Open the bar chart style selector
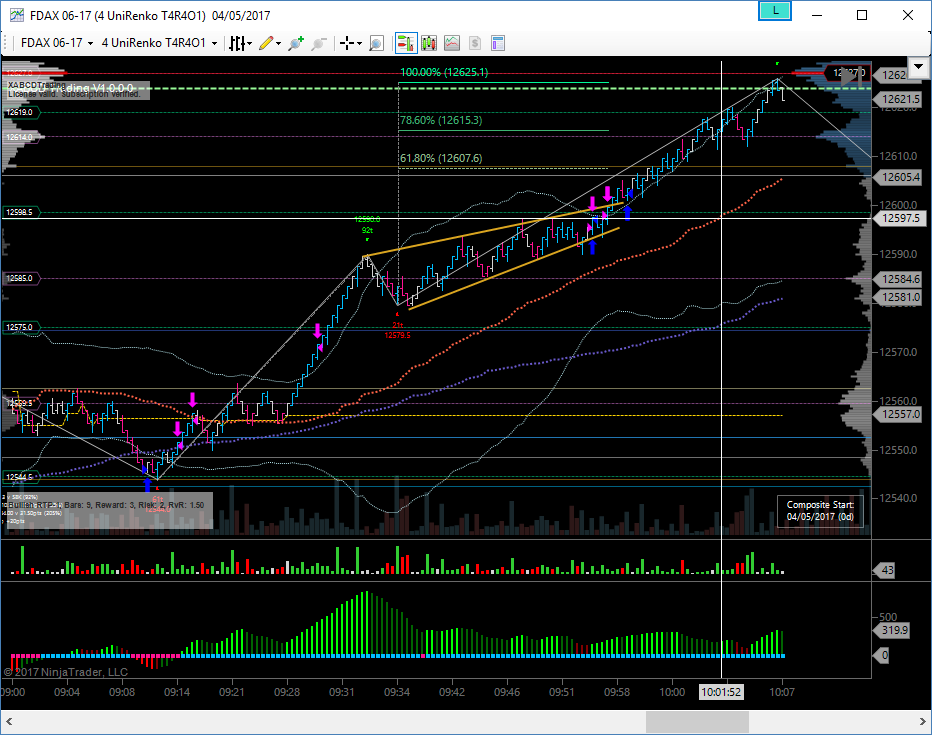This screenshot has width=932, height=735. coord(237,43)
